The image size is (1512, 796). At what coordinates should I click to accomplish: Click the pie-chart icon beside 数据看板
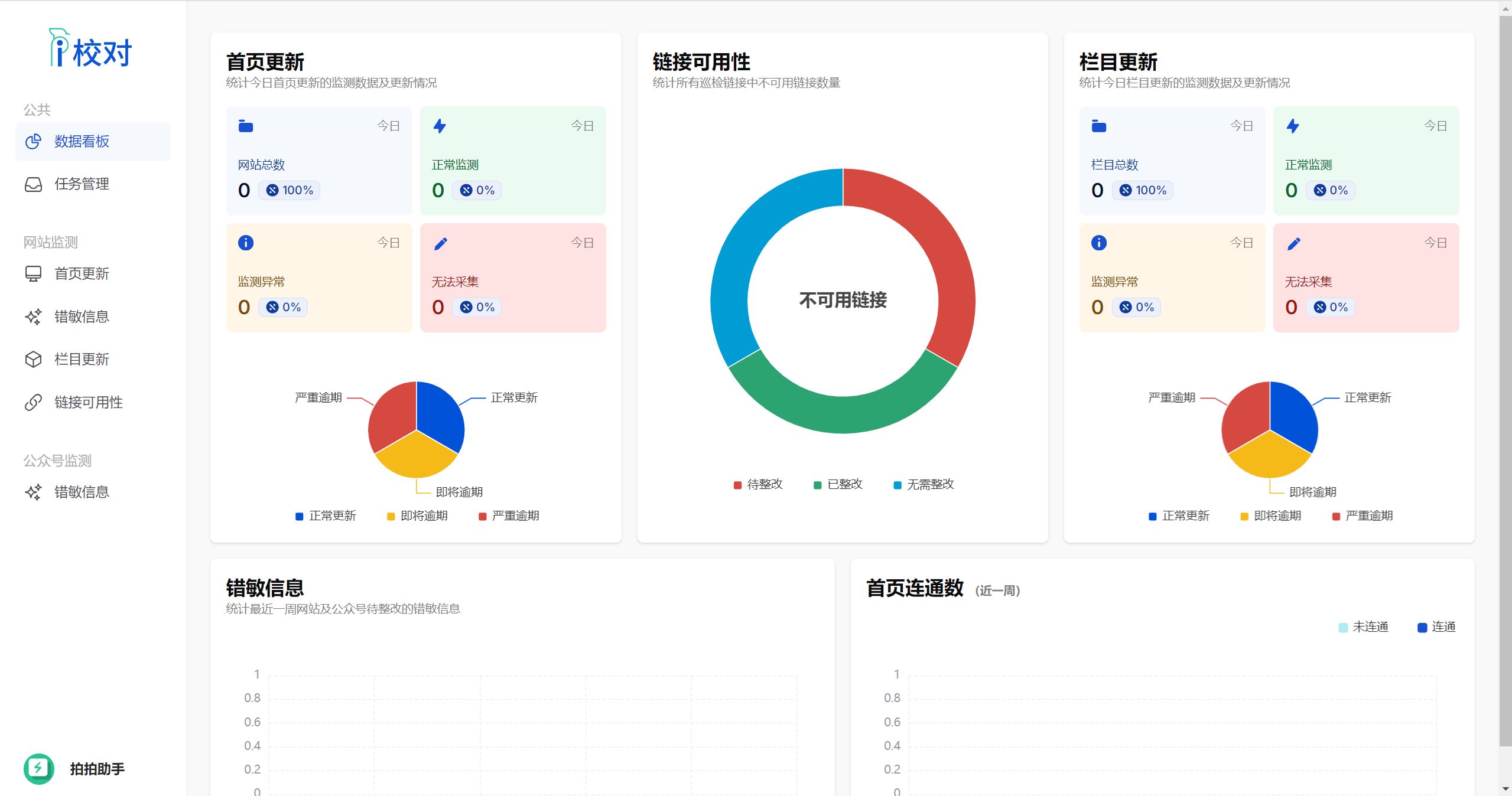(34, 142)
